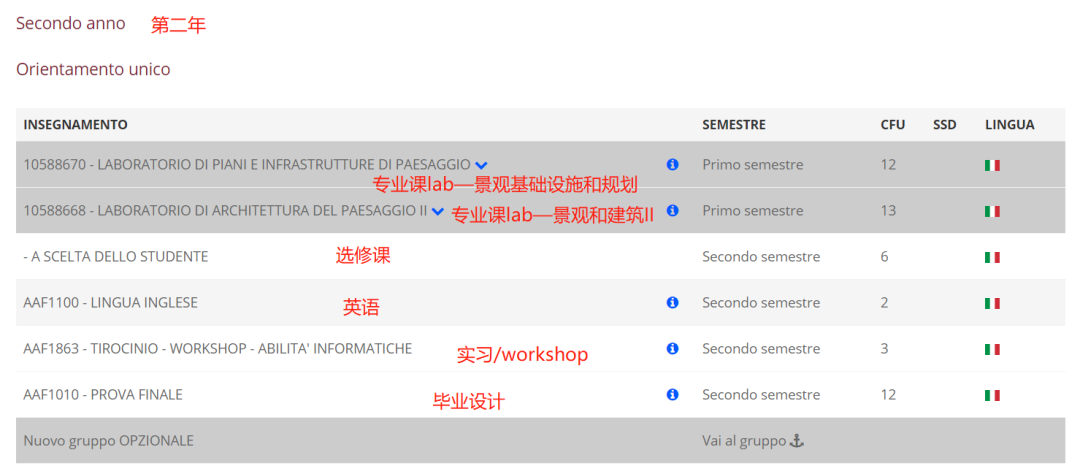Select 10588668 Laboratorio di Architettura course name
This screenshot has width=1080, height=466.
coord(225,211)
